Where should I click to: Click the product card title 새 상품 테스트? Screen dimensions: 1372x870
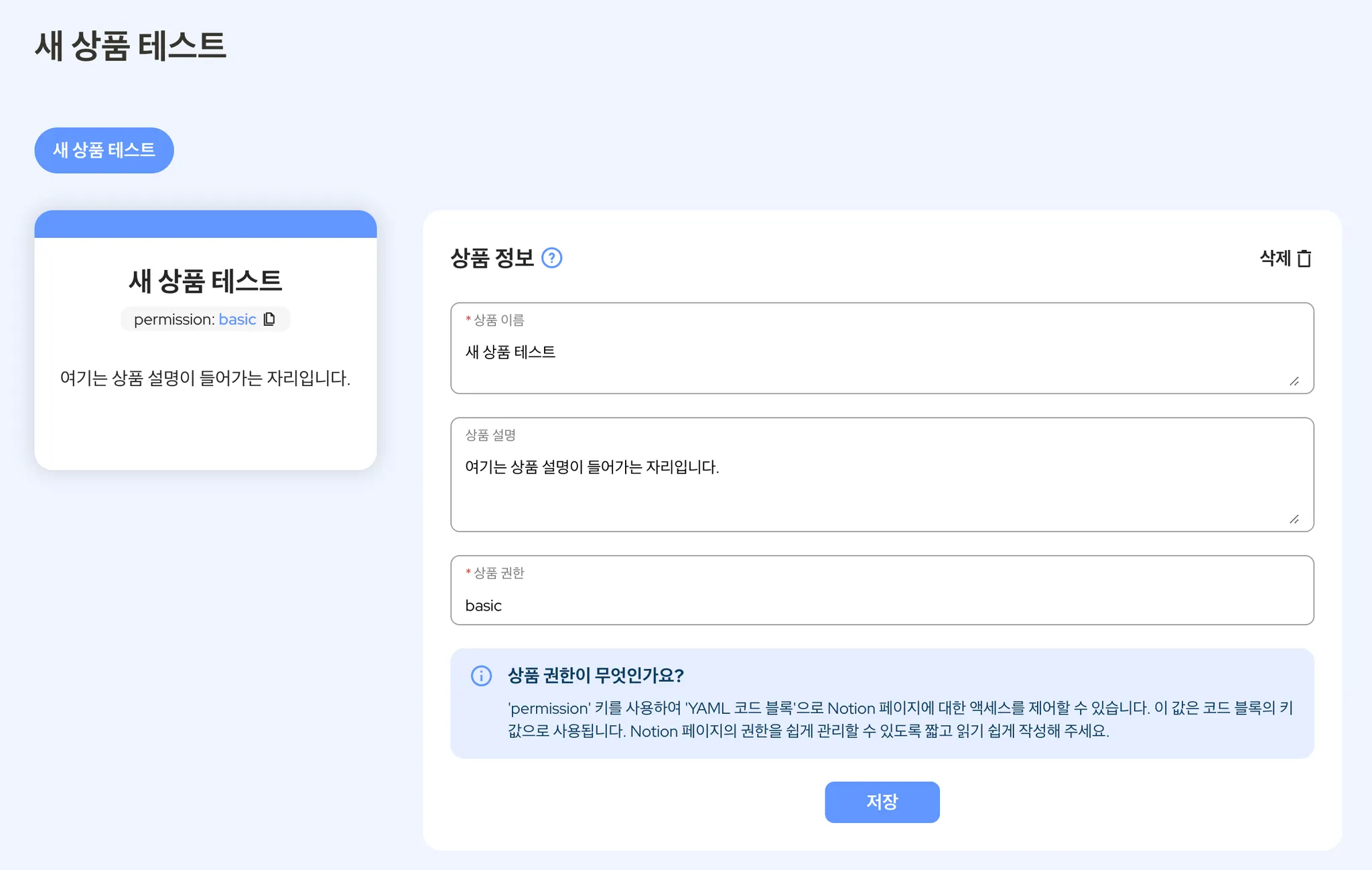click(205, 281)
